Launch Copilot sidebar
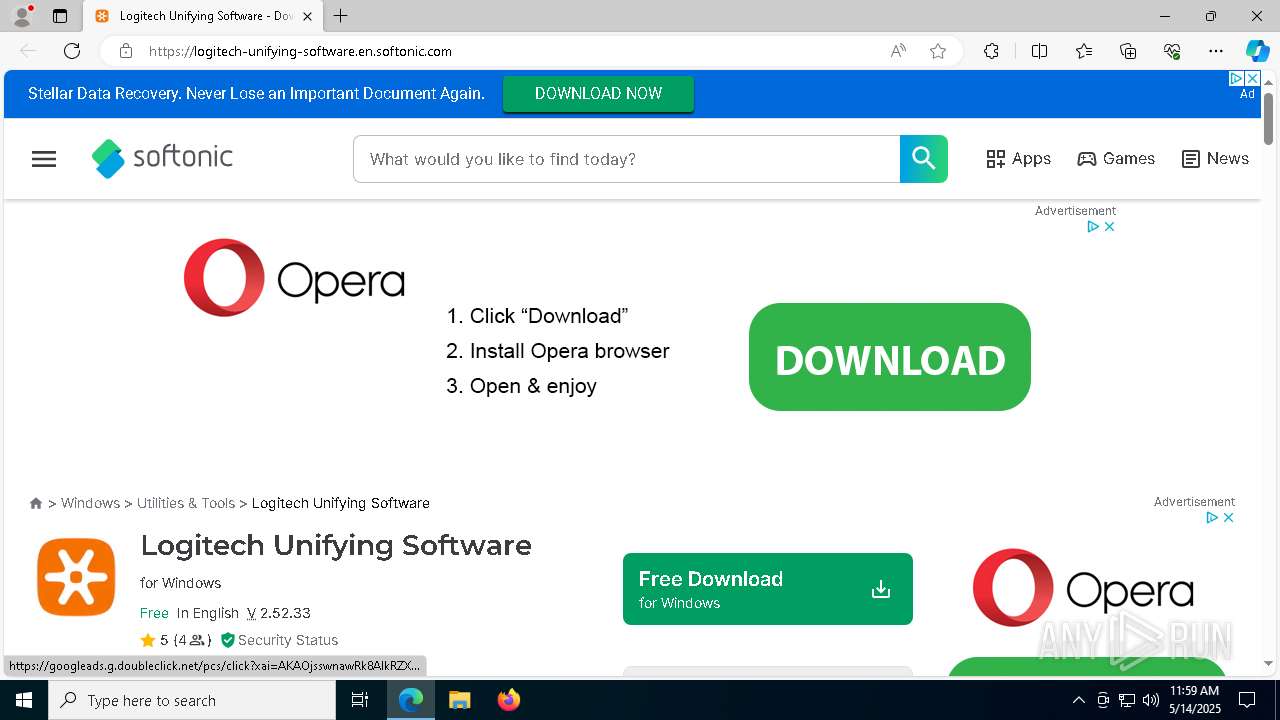1280x720 pixels. [x=1257, y=51]
